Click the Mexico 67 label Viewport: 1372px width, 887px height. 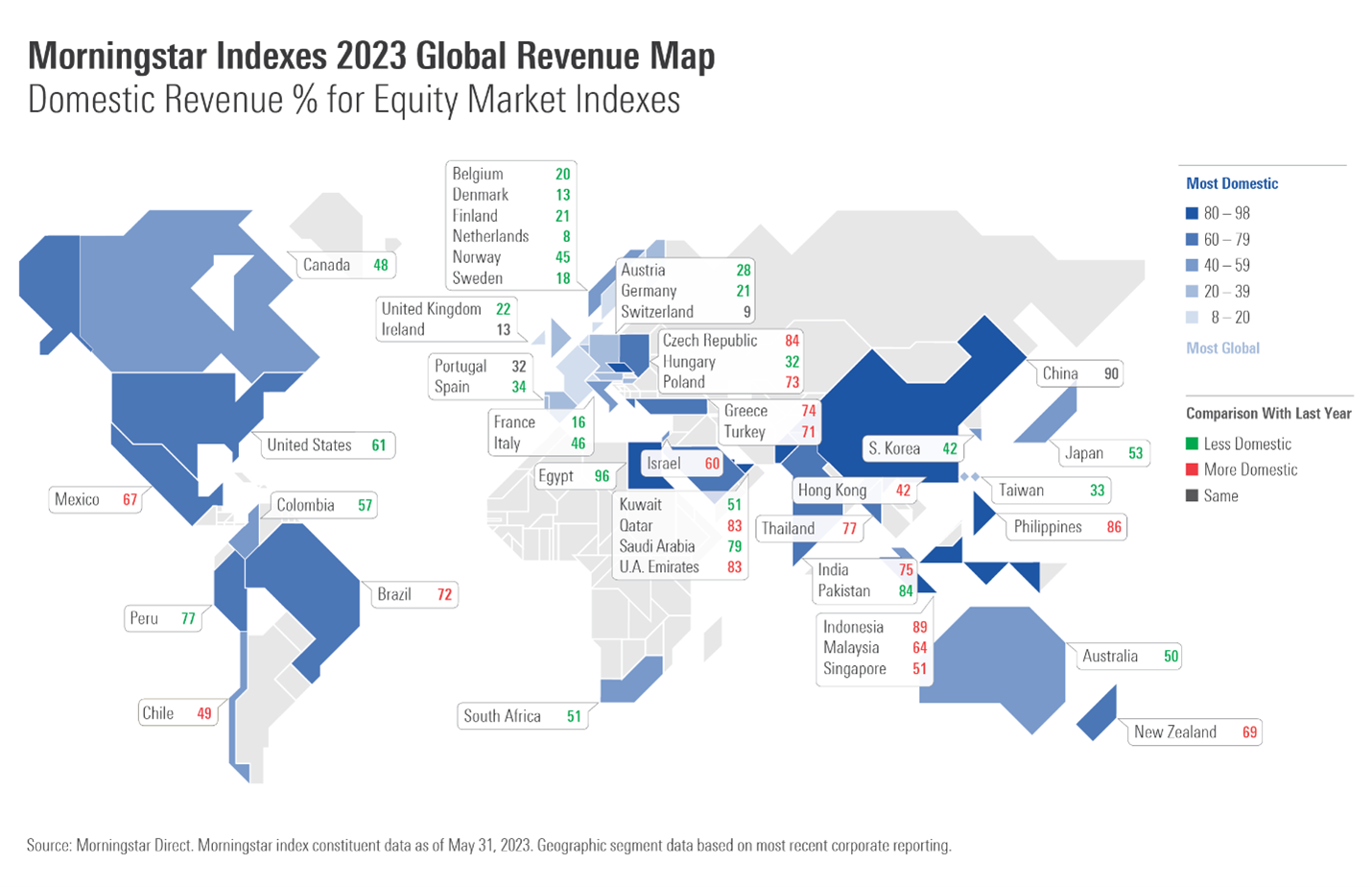(x=95, y=499)
